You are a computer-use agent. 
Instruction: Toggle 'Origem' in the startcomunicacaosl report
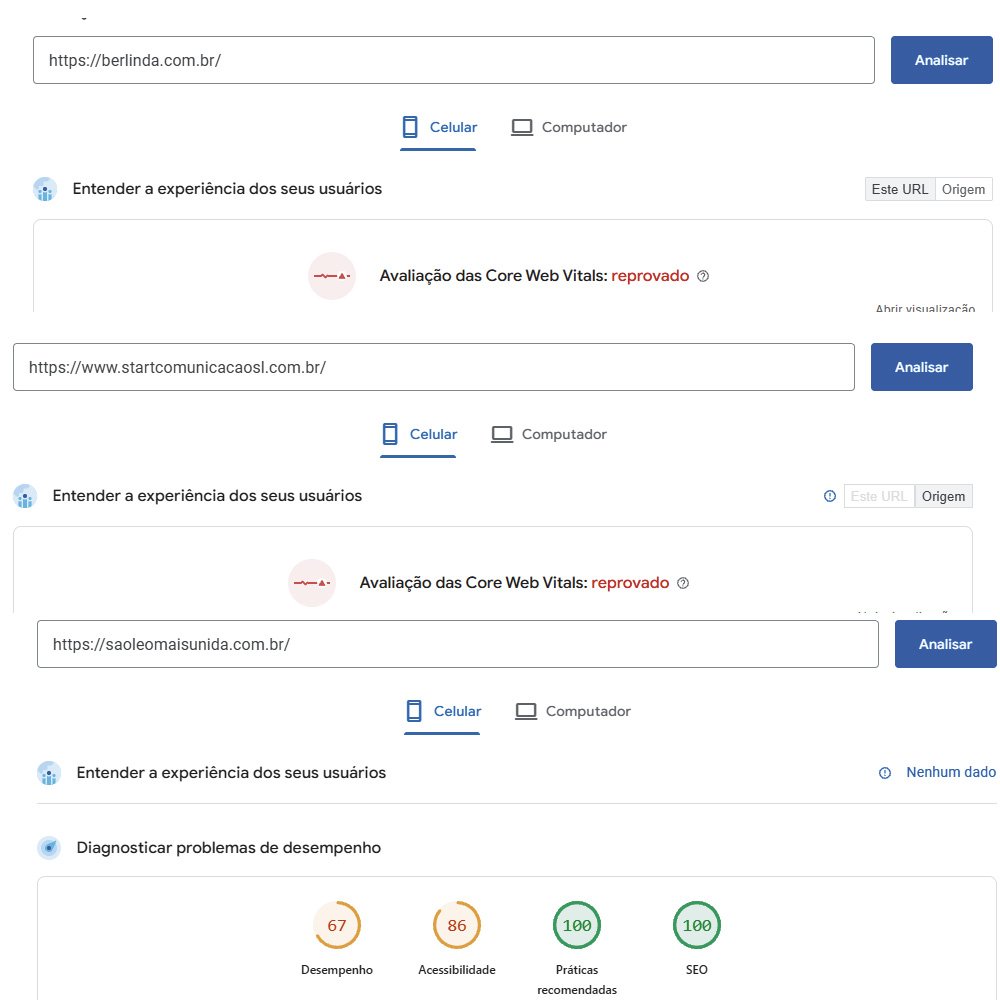943,496
